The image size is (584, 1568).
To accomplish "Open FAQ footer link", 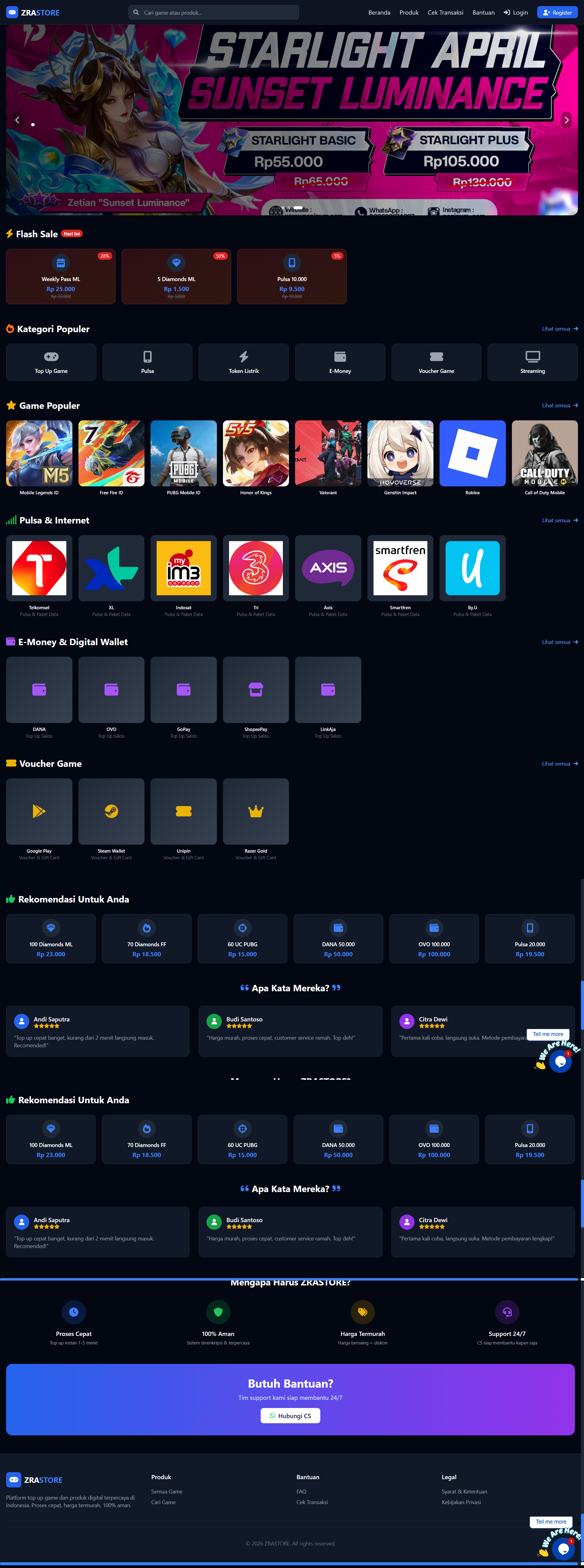I will coord(301,1492).
